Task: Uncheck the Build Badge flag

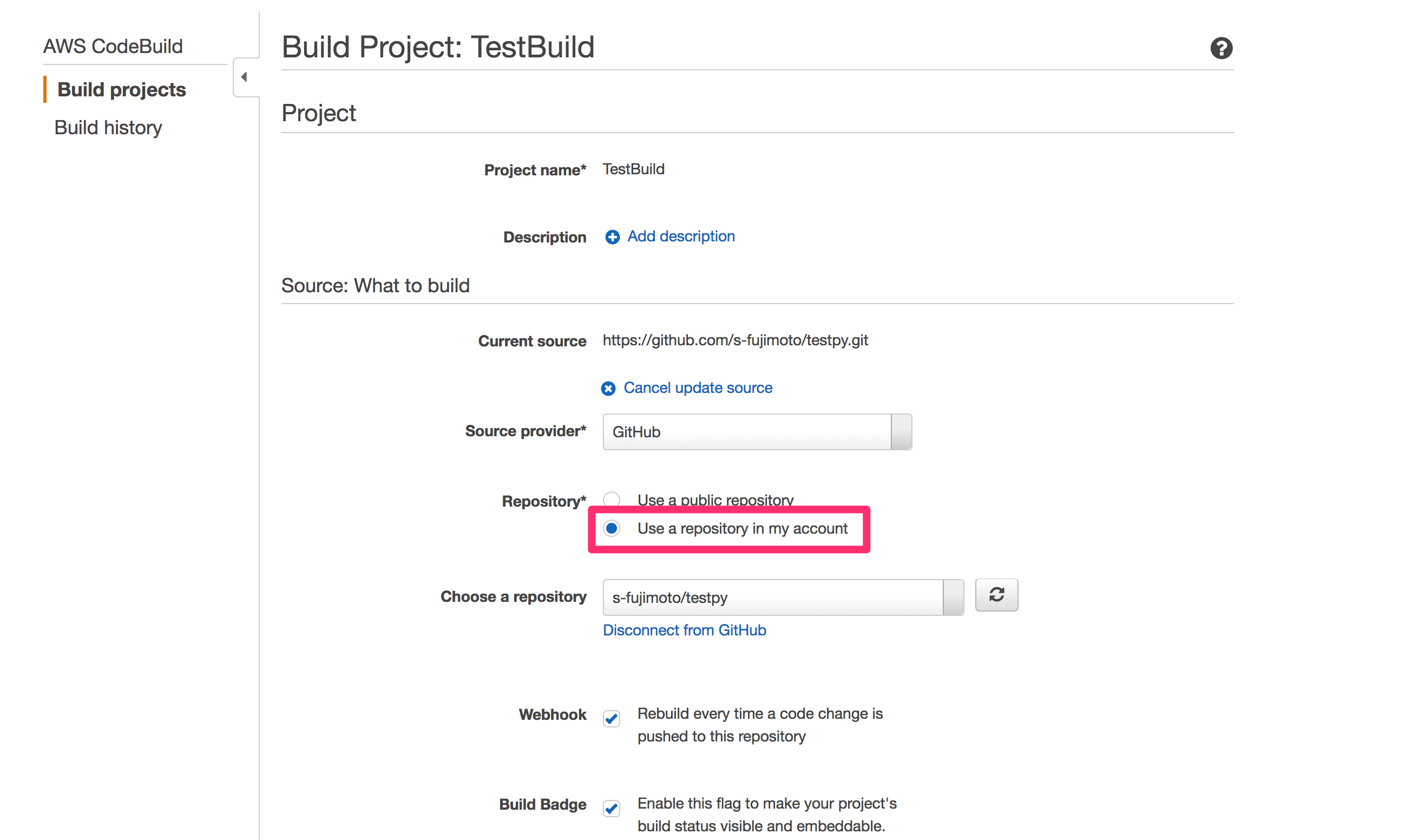Action: tap(611, 808)
